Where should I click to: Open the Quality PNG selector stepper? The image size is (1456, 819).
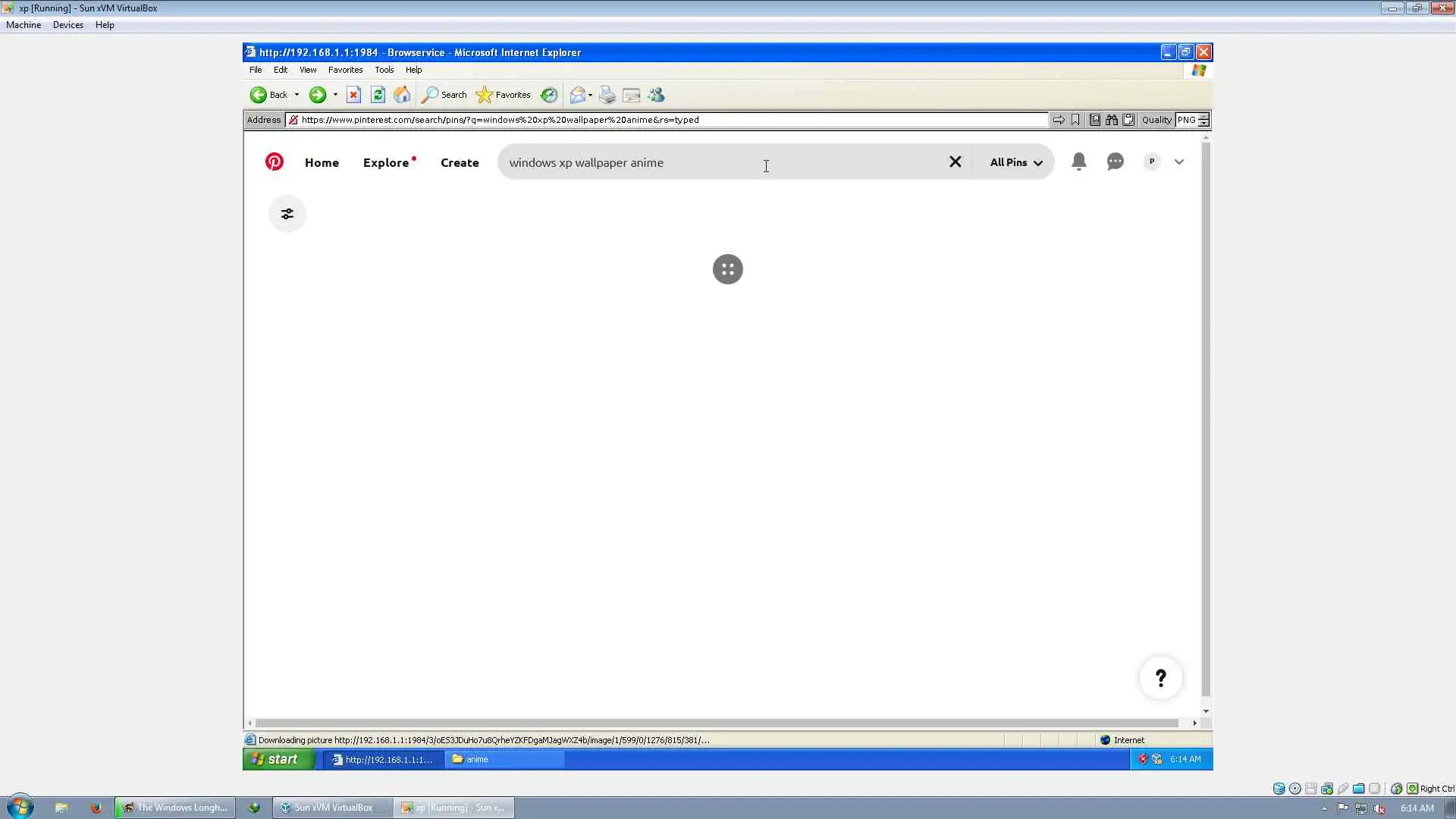click(1203, 120)
